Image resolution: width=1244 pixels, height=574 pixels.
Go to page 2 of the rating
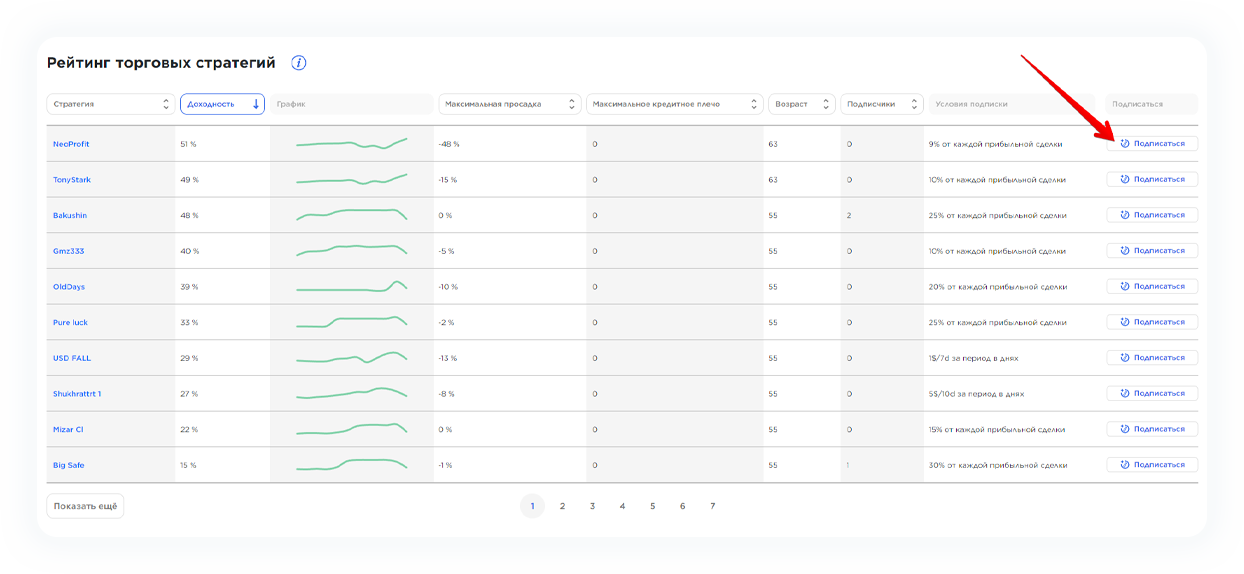point(562,506)
